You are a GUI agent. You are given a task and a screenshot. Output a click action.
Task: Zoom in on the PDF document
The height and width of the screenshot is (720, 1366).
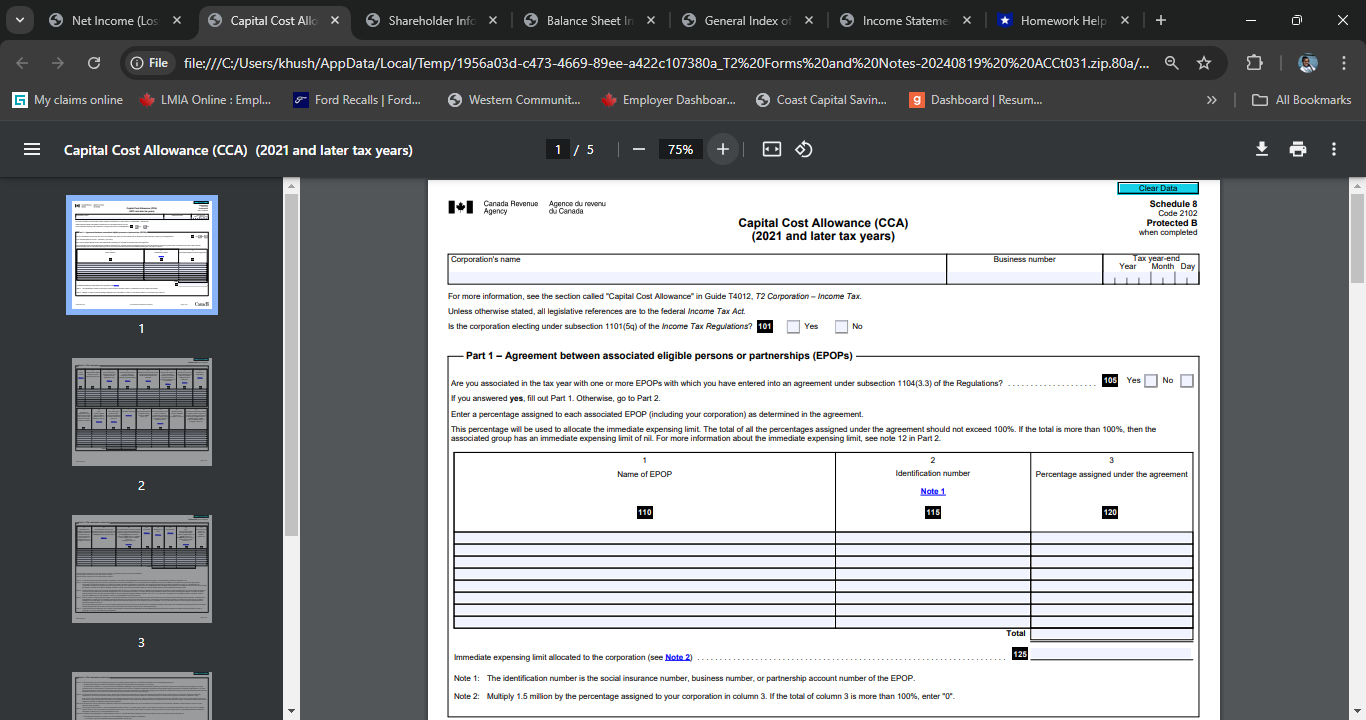click(723, 149)
